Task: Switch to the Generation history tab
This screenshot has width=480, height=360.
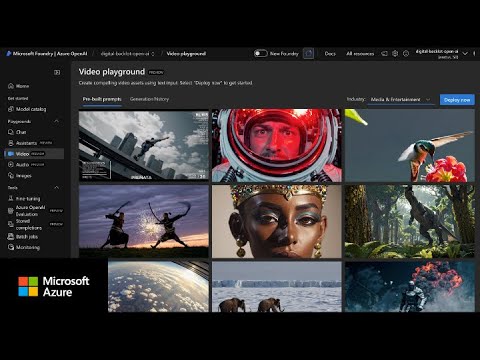Action: (149, 99)
